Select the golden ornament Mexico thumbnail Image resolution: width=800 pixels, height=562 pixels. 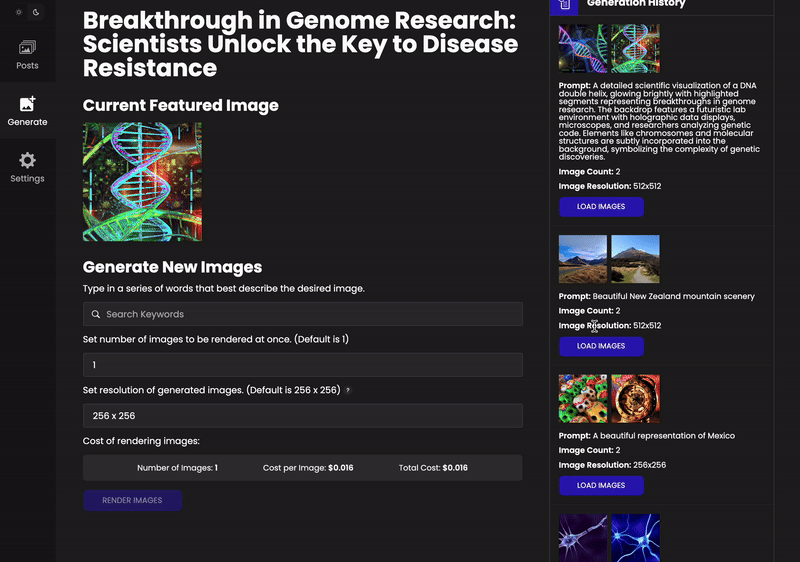[x=635, y=399]
